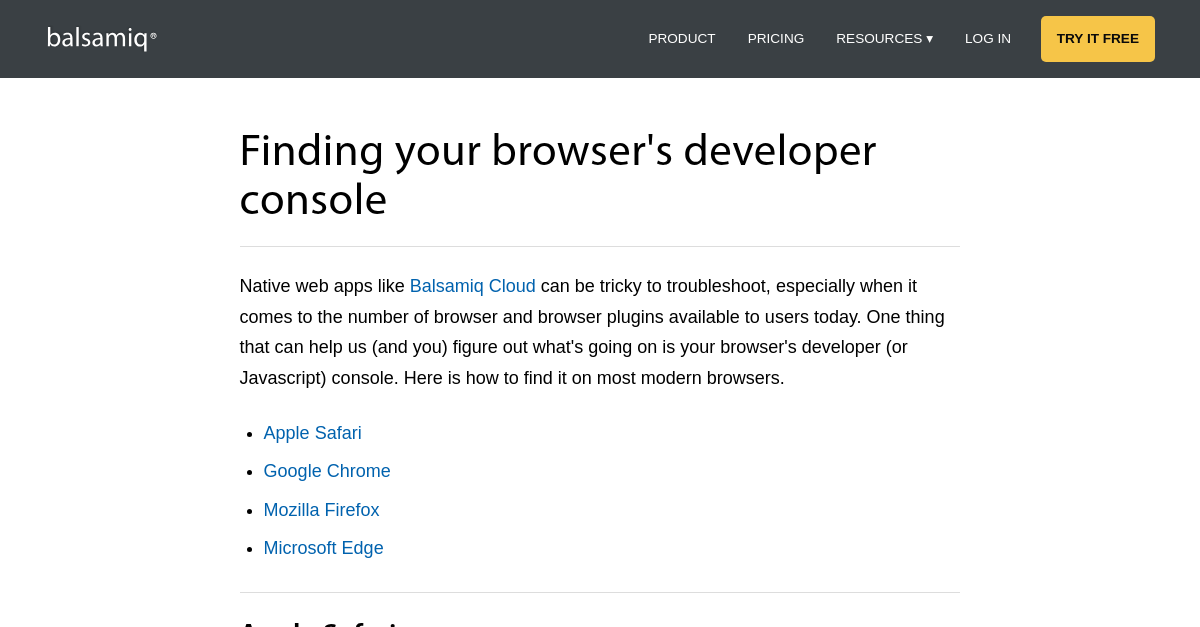Go to the Pricing page
This screenshot has width=1200, height=627.
(x=775, y=39)
